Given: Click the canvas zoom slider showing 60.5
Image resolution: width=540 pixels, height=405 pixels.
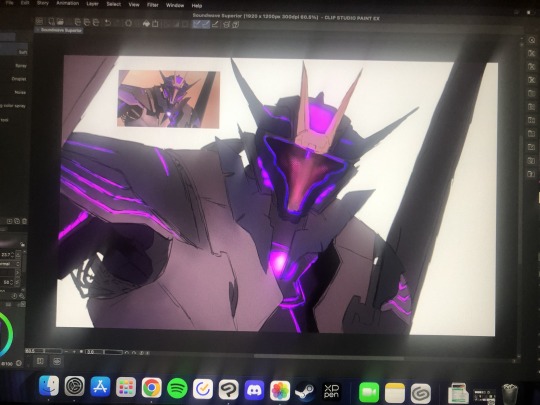Looking at the screenshot, I should point(44,351).
